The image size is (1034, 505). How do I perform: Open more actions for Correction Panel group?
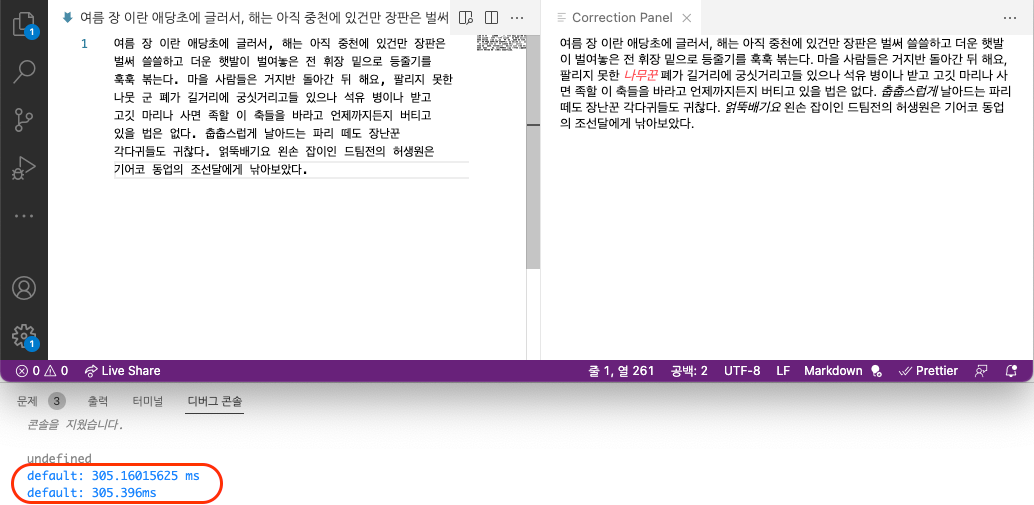[x=1010, y=18]
